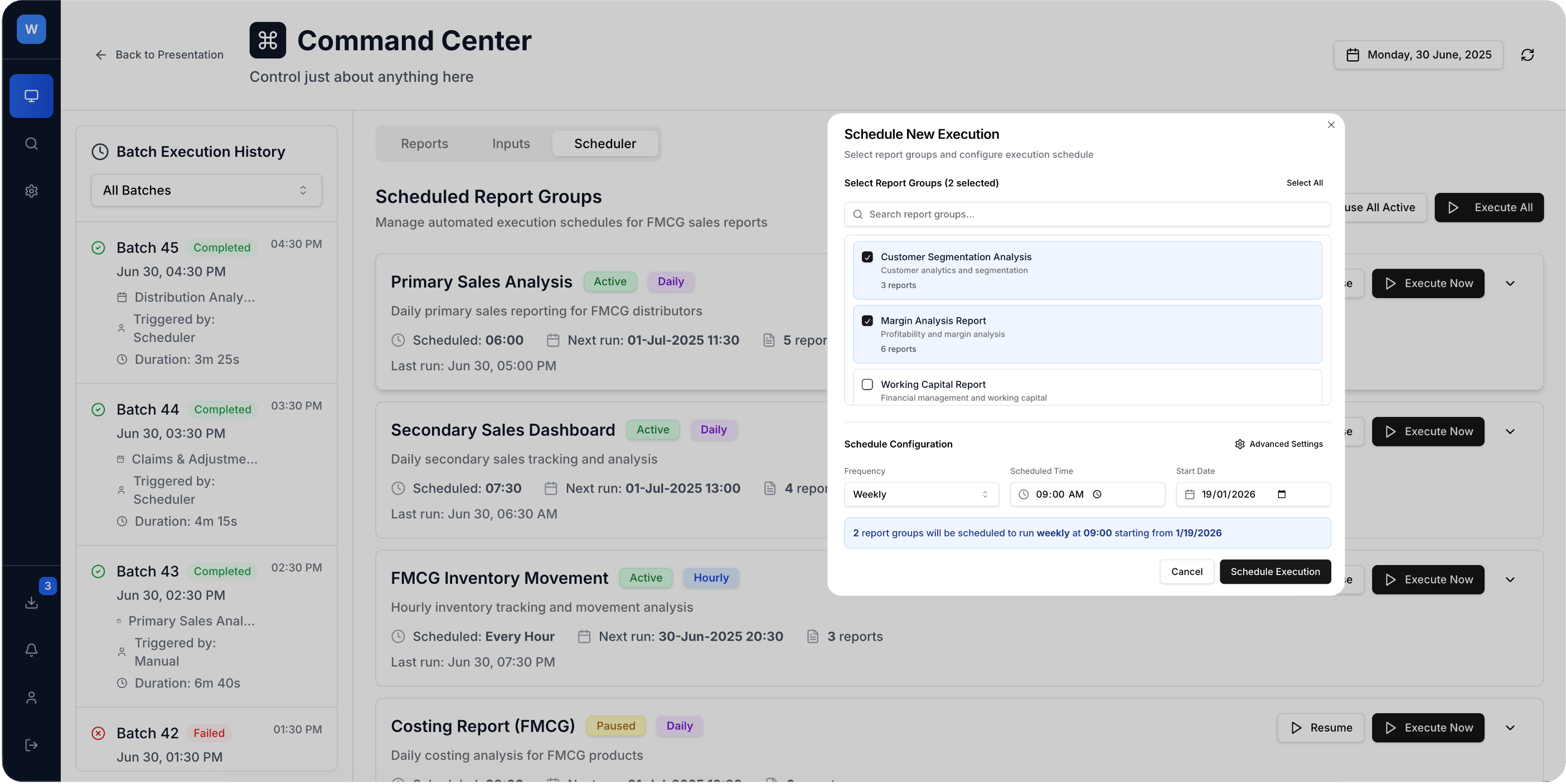
Task: Click the Batch 43 completed check icon
Action: (98, 571)
